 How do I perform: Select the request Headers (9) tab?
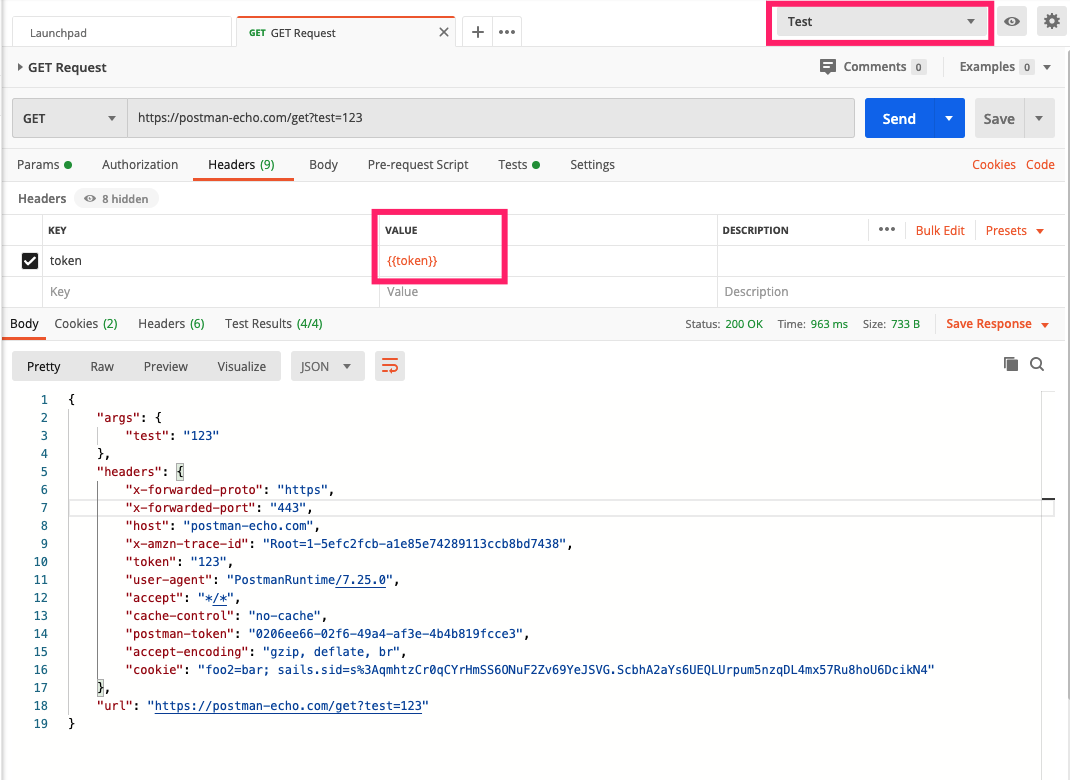(x=242, y=164)
